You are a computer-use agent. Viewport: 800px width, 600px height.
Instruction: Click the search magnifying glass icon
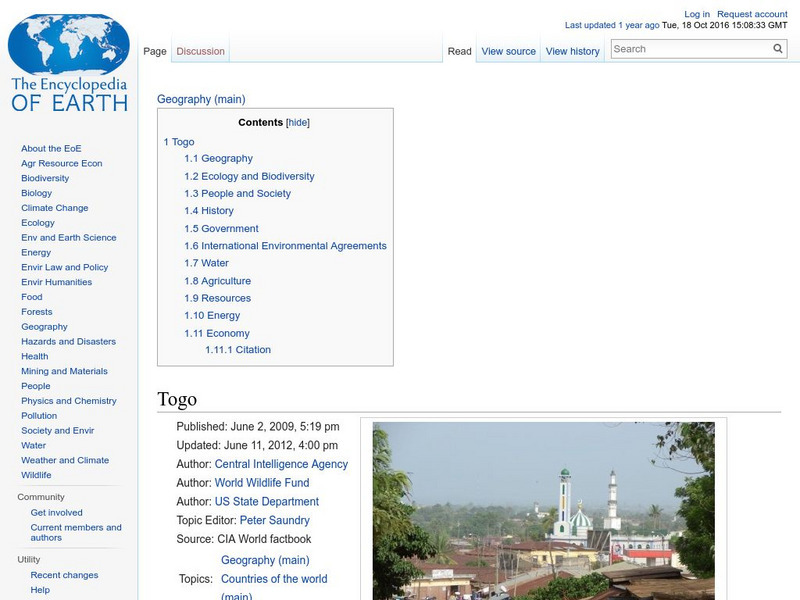click(777, 47)
